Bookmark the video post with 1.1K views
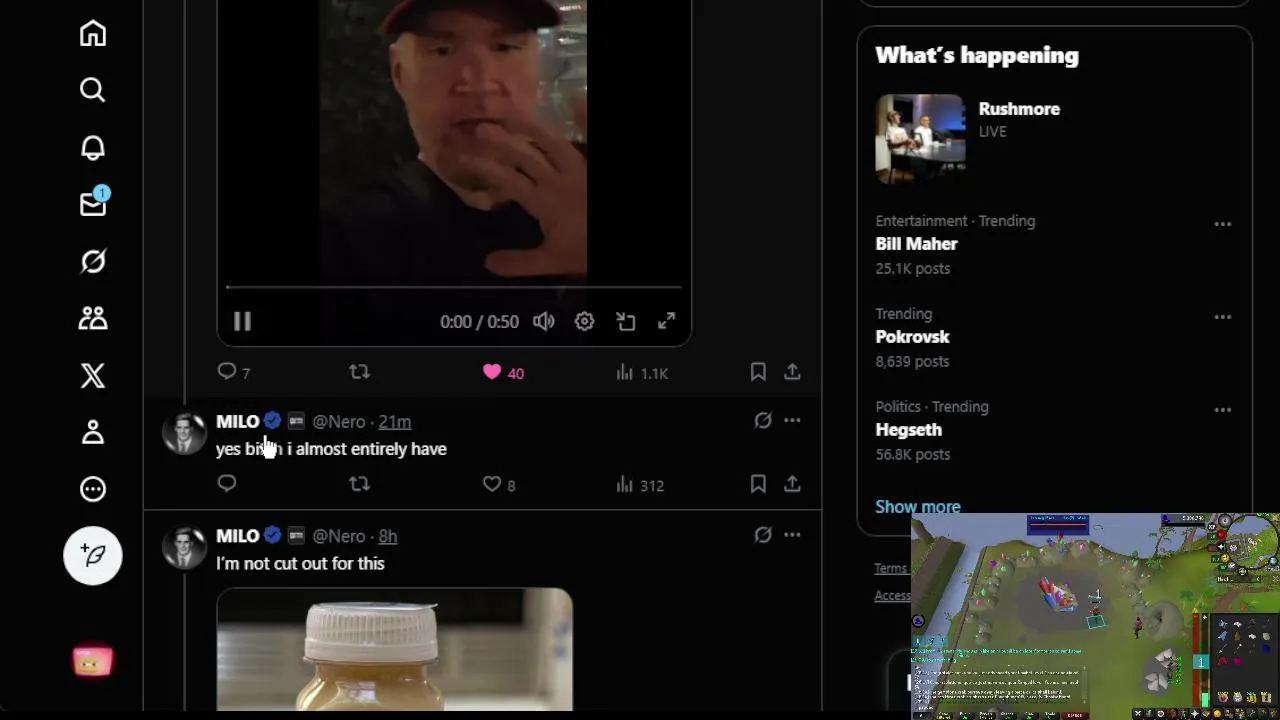1280x720 pixels. [x=758, y=372]
